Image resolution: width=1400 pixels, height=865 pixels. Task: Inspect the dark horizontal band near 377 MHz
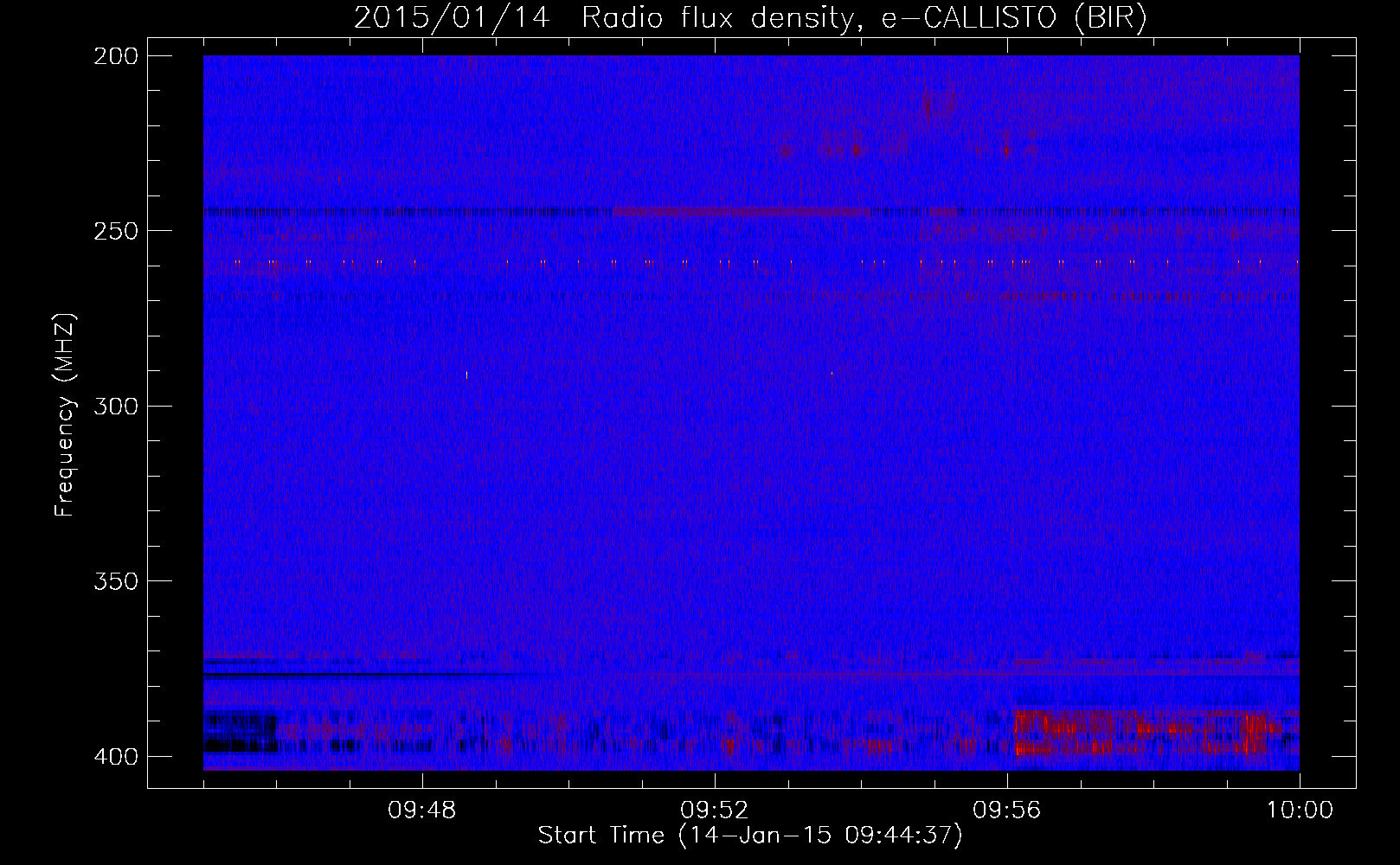pyautogui.click(x=372, y=673)
